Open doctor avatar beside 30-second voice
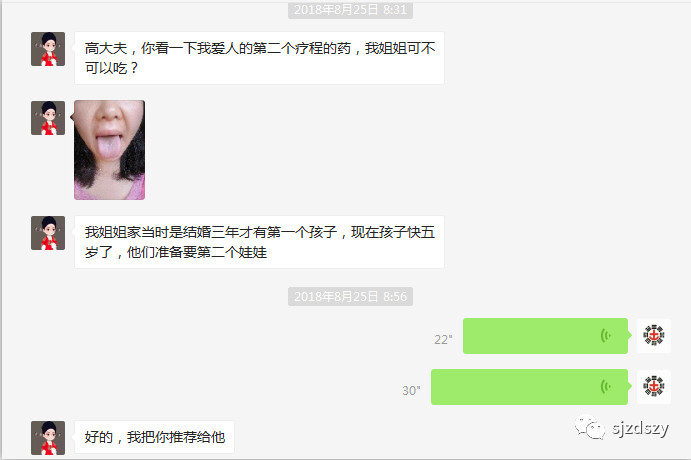 654,387
